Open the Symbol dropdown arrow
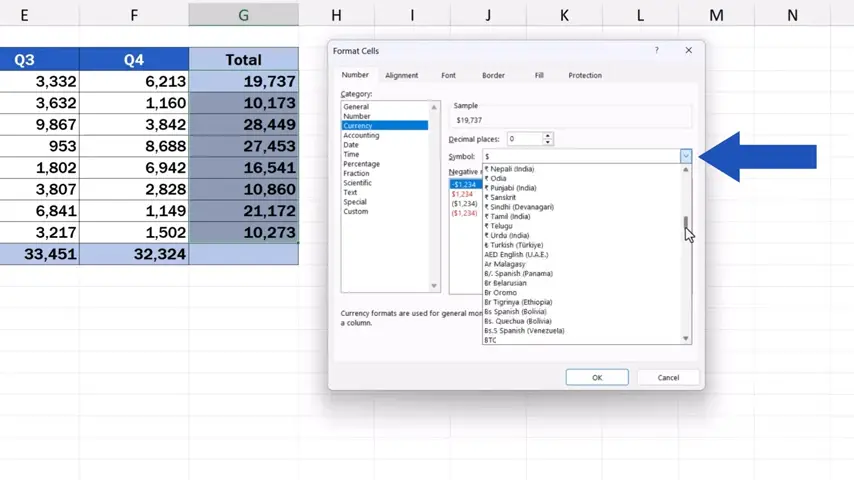The image size is (854, 480). point(686,156)
